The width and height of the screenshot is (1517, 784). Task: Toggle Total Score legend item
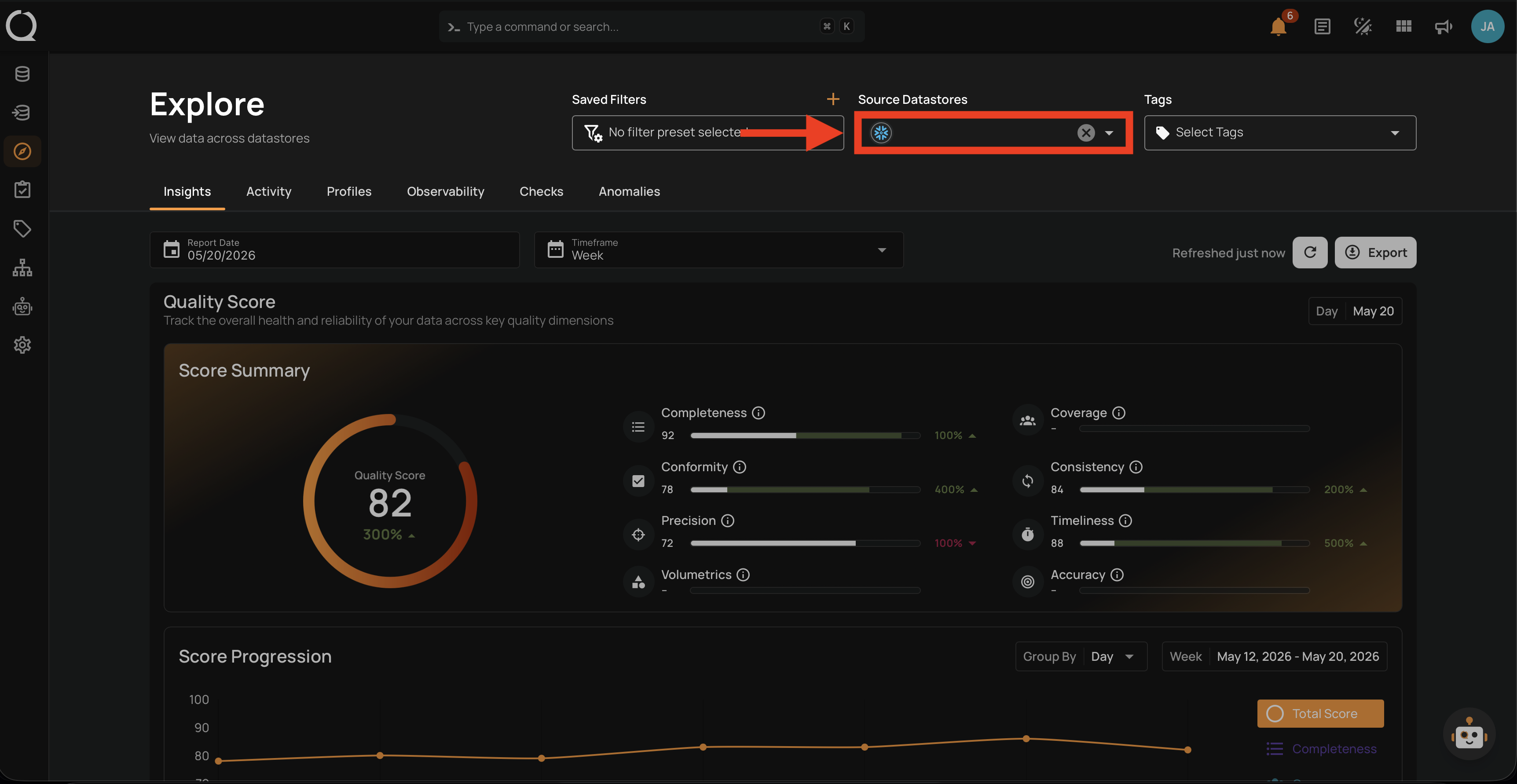point(1320,713)
